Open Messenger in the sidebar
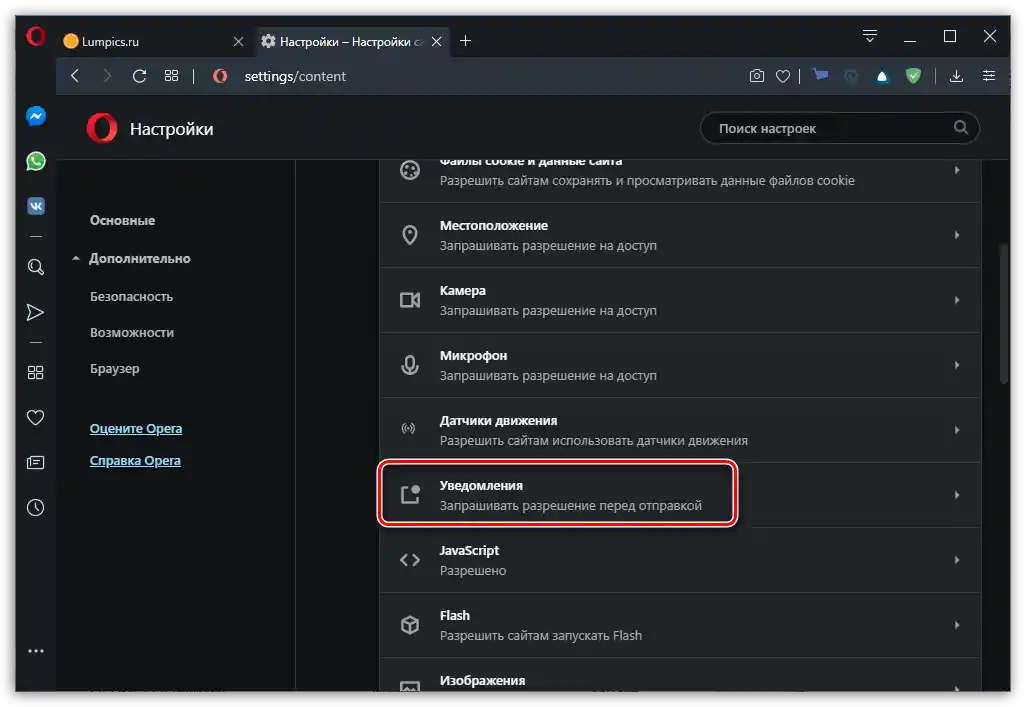 tap(36, 117)
